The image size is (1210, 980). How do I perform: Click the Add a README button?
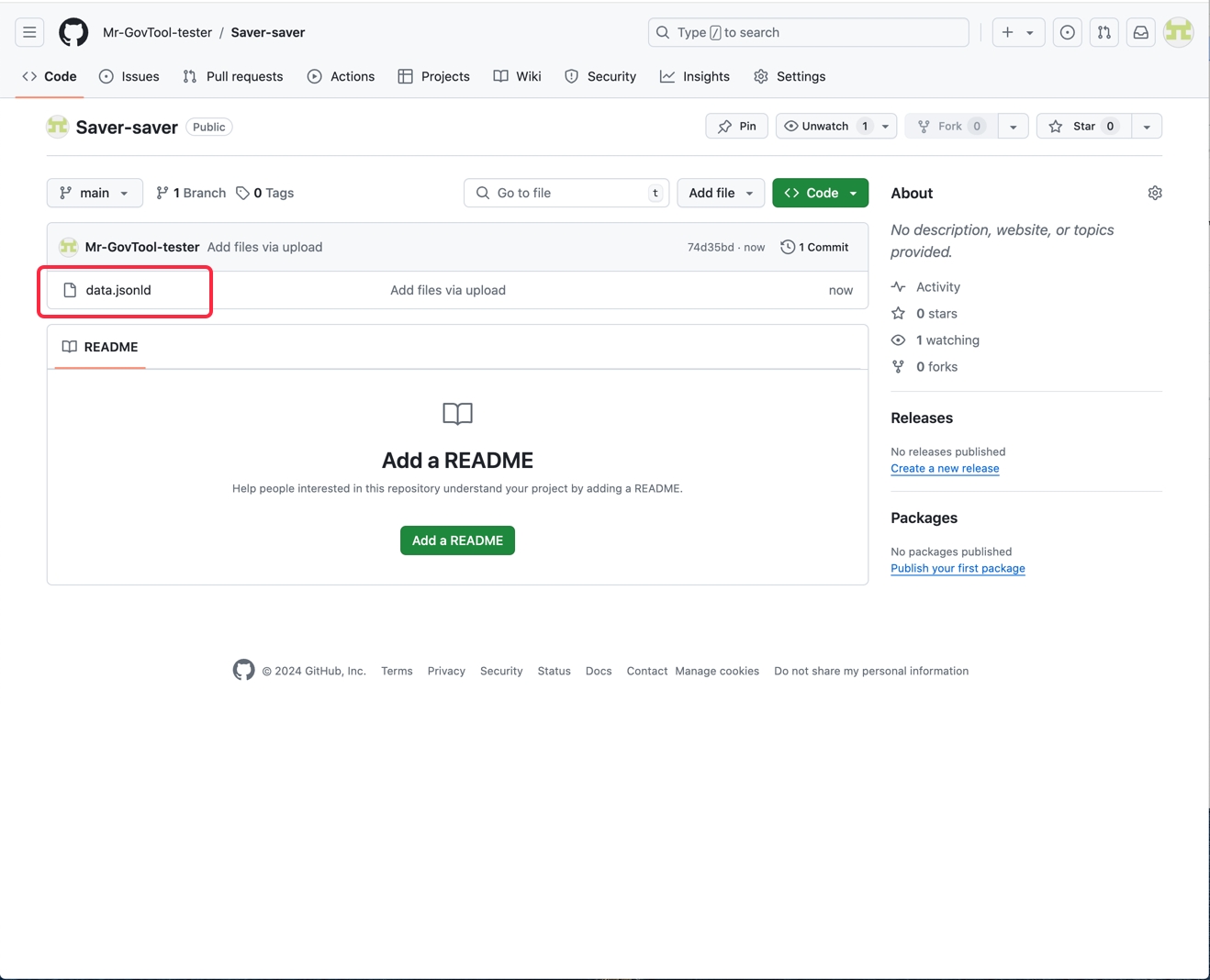[x=457, y=540]
